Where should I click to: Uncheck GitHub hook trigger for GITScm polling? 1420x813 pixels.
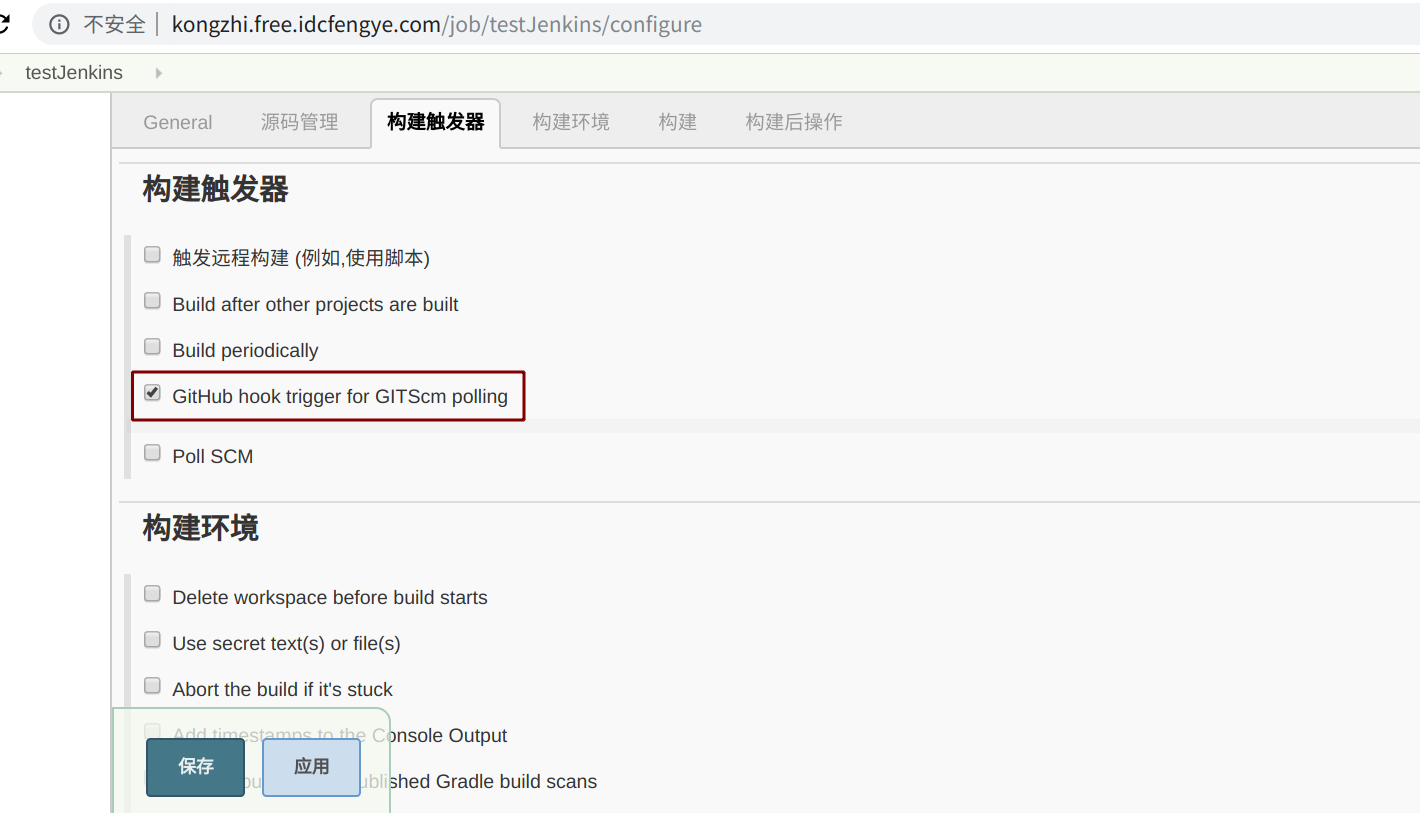click(x=152, y=393)
